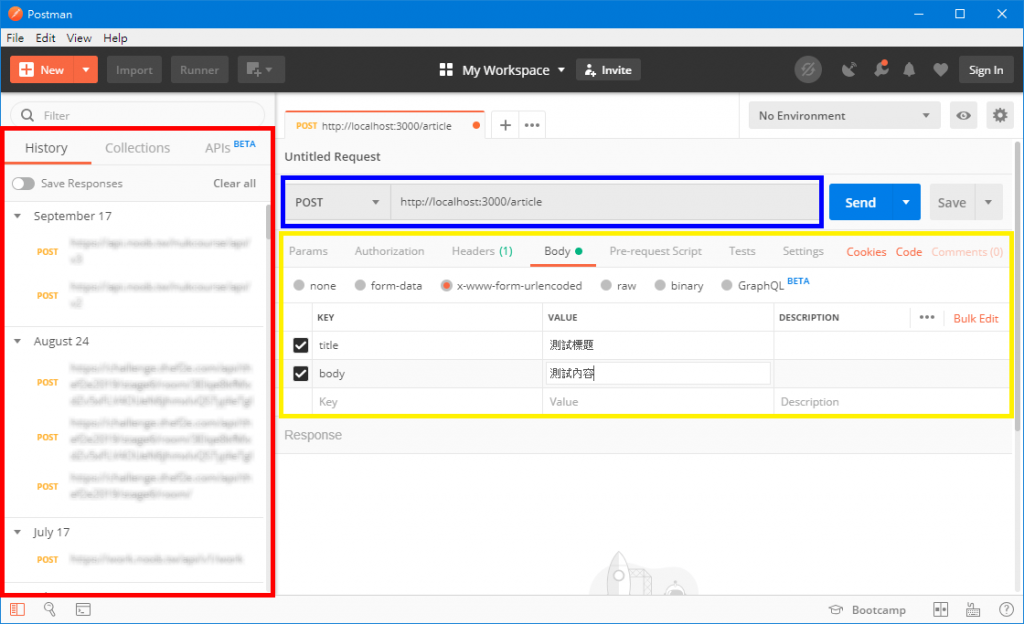This screenshot has height=624, width=1024.
Task: Click the search icon in Filter box
Action: point(27,116)
